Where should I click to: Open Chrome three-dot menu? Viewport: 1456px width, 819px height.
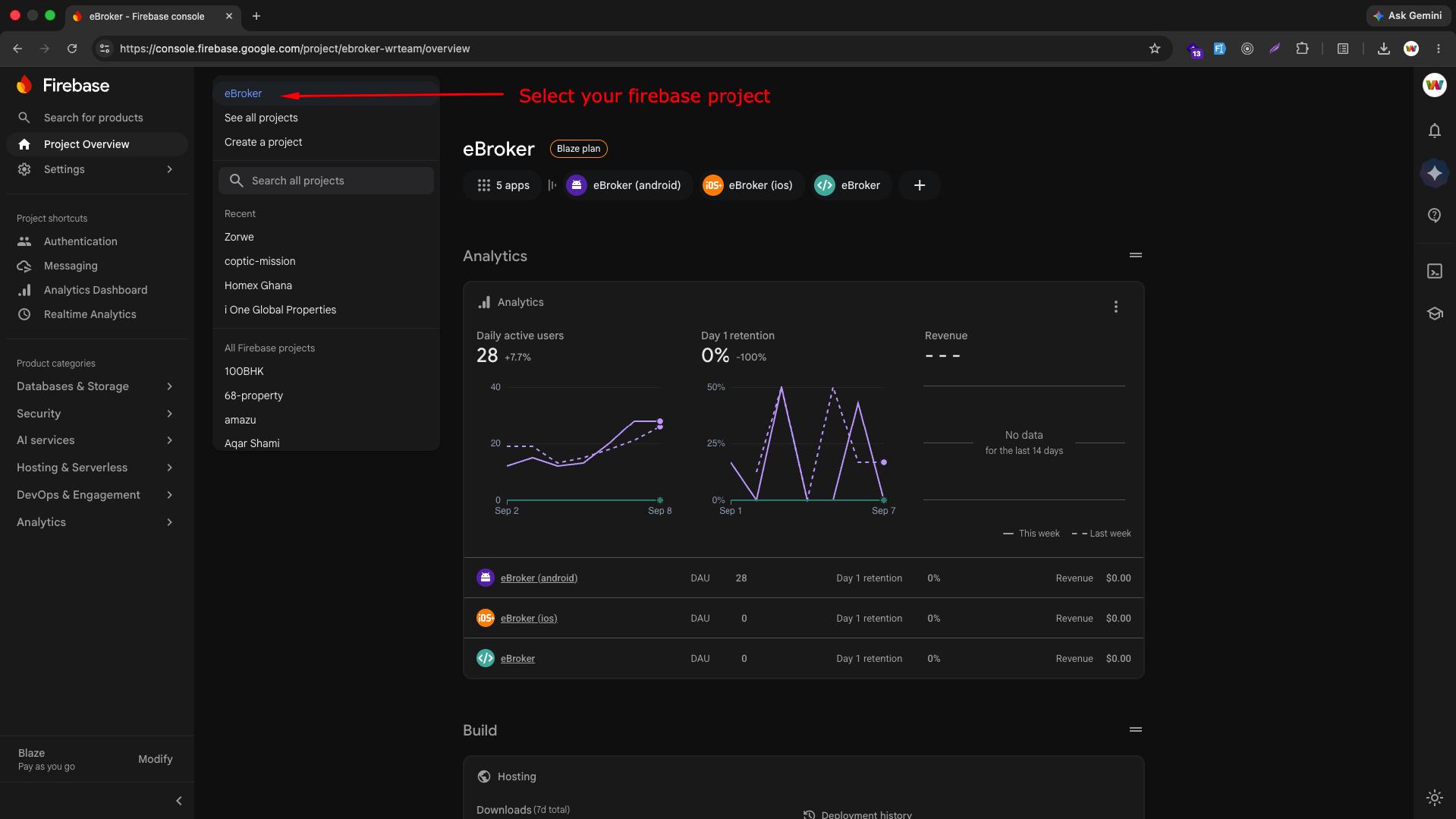click(x=1438, y=49)
